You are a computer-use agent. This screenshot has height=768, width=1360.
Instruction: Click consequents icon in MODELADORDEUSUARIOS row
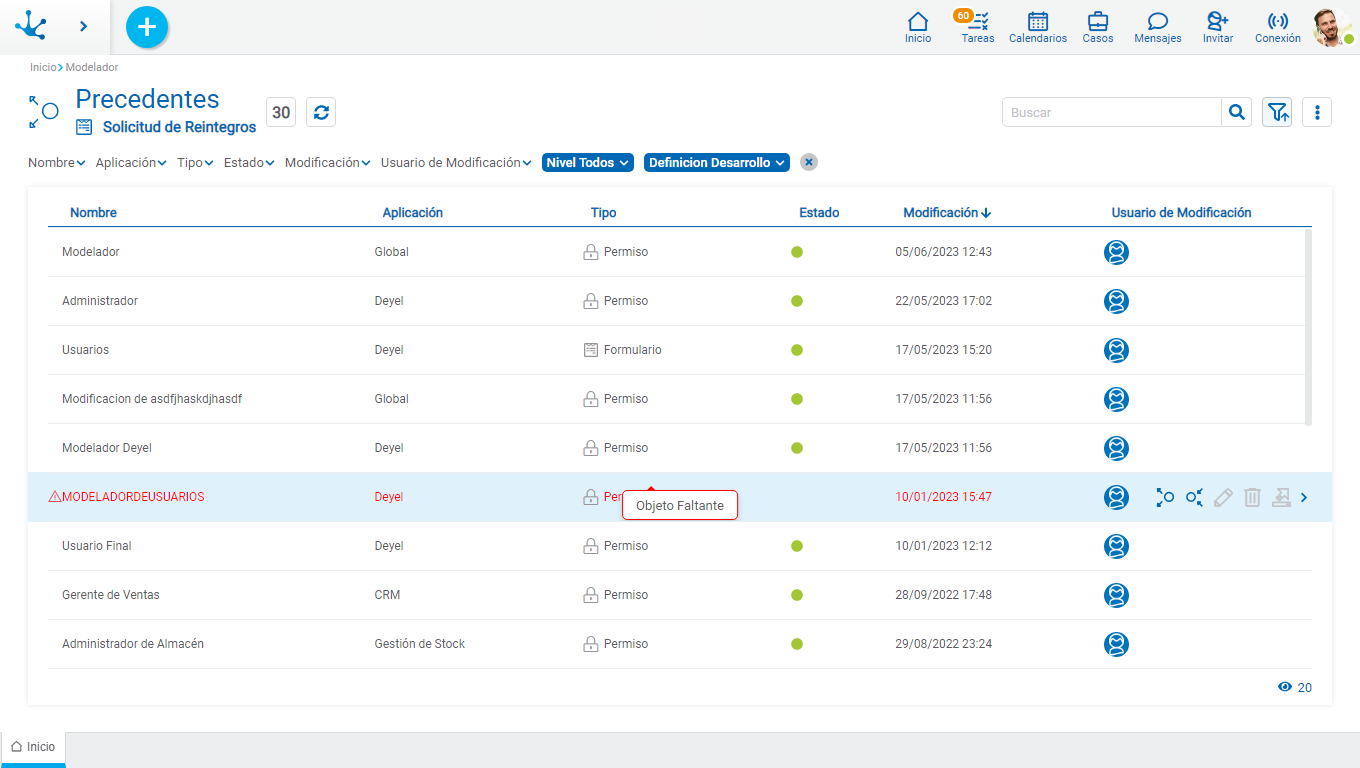click(x=1194, y=497)
